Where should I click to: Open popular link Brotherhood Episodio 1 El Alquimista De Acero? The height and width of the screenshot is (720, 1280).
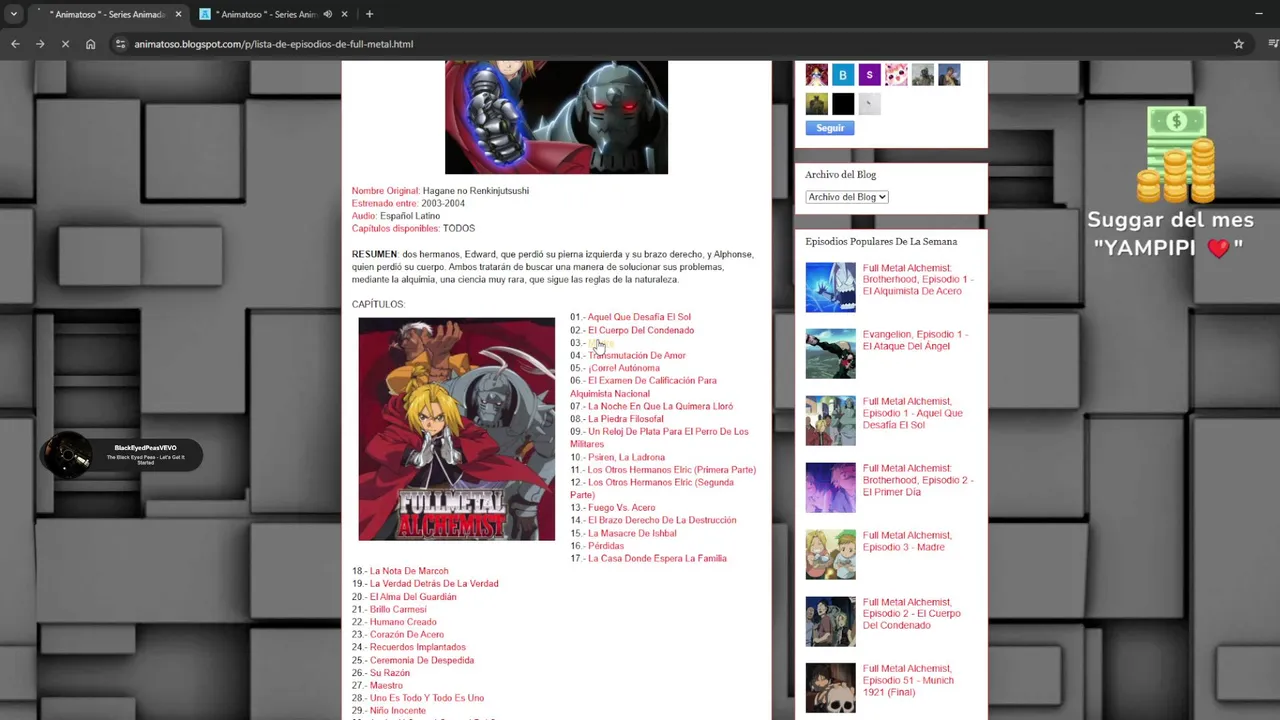point(917,279)
